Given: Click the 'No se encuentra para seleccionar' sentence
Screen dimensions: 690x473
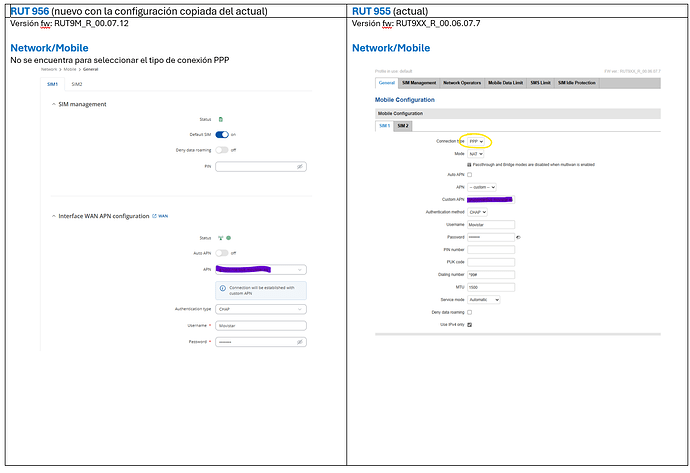Looking at the screenshot, I should point(120,60).
